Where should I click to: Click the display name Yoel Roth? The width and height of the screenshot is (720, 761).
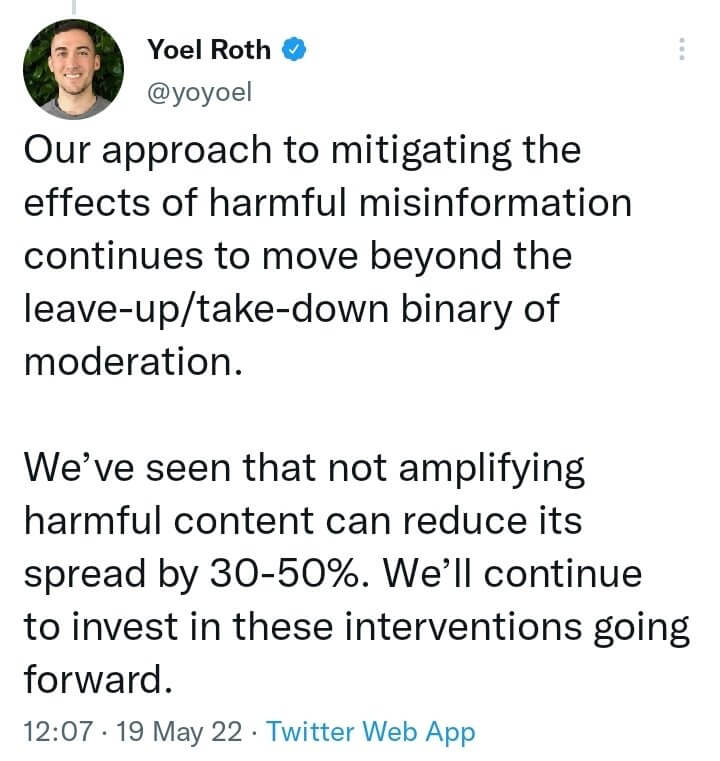(x=209, y=50)
